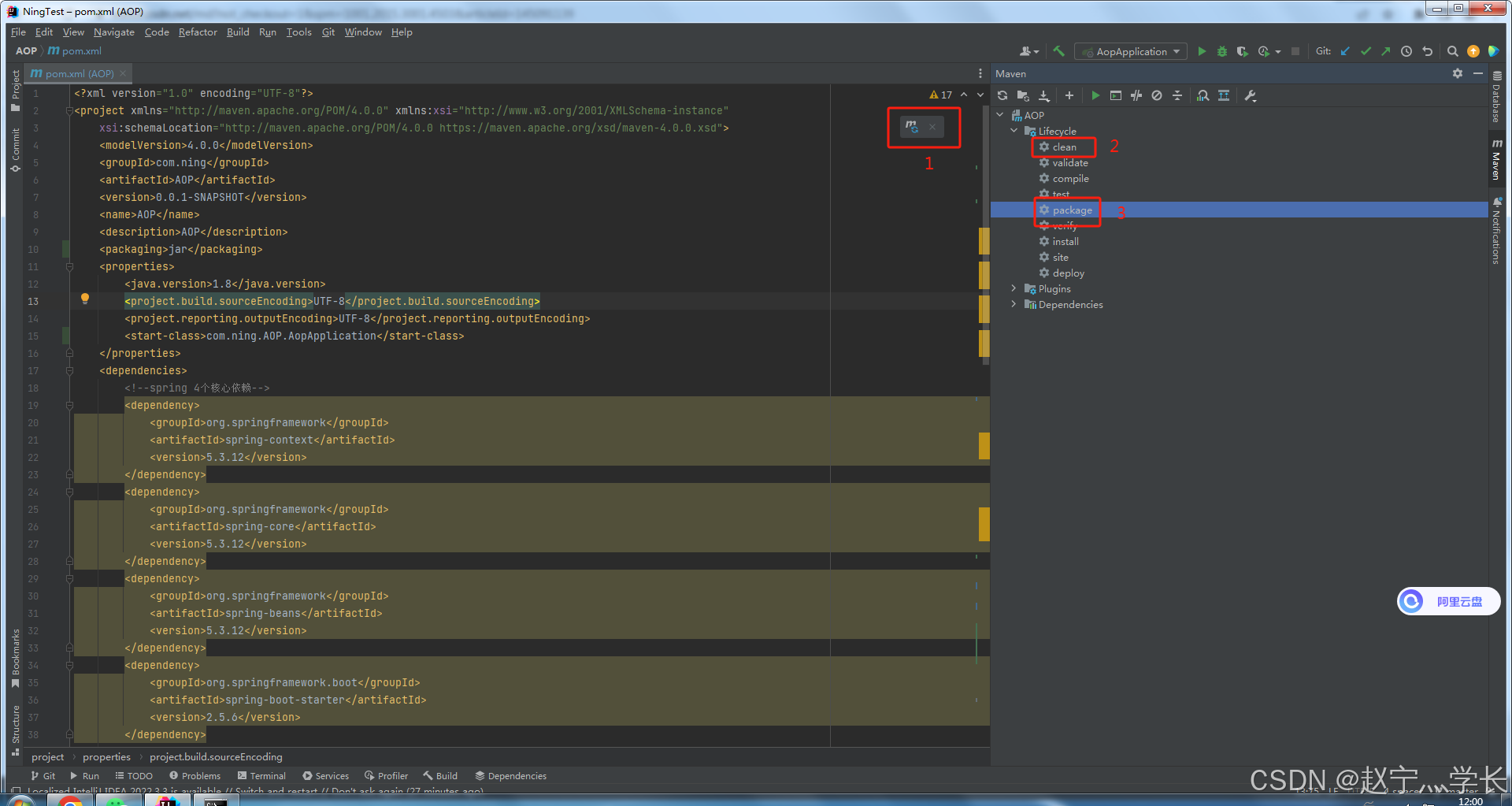Image resolution: width=1512 pixels, height=806 pixels.
Task: Click project.build.sourceEncoding breadcrumb
Action: coord(216,757)
